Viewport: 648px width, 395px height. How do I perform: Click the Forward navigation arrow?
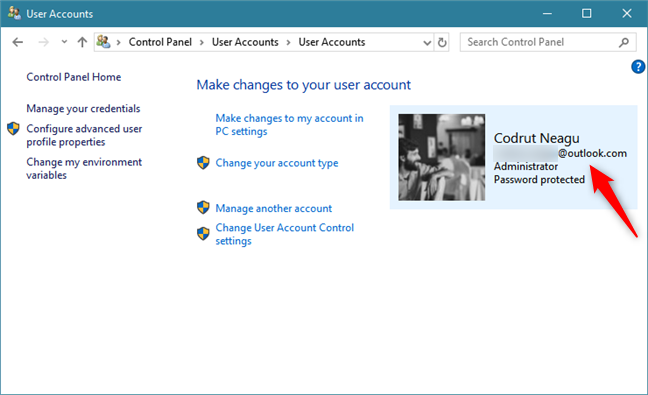(x=43, y=42)
